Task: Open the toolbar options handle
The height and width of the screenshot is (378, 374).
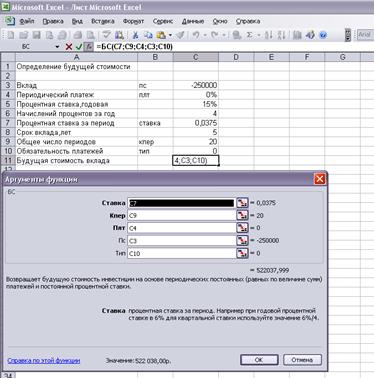Action: [x=348, y=35]
